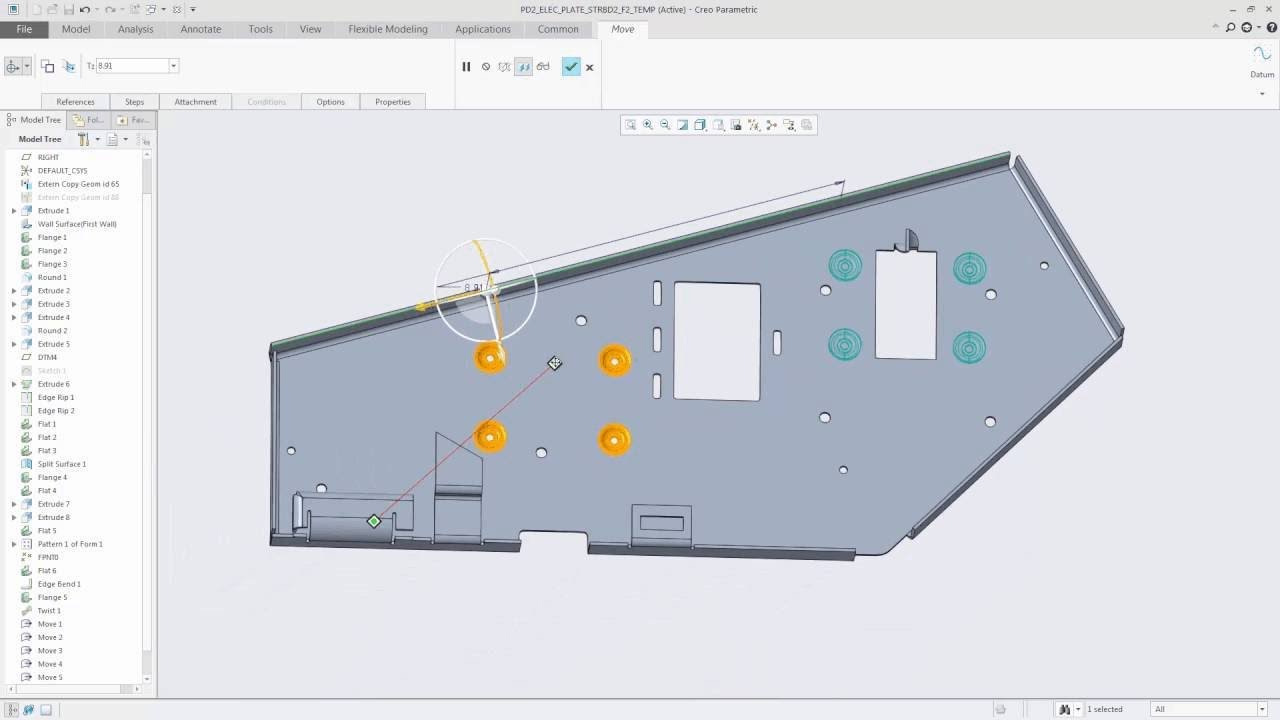Select the Folder browser panel tab
This screenshot has height=720, width=1280.
(x=88, y=120)
